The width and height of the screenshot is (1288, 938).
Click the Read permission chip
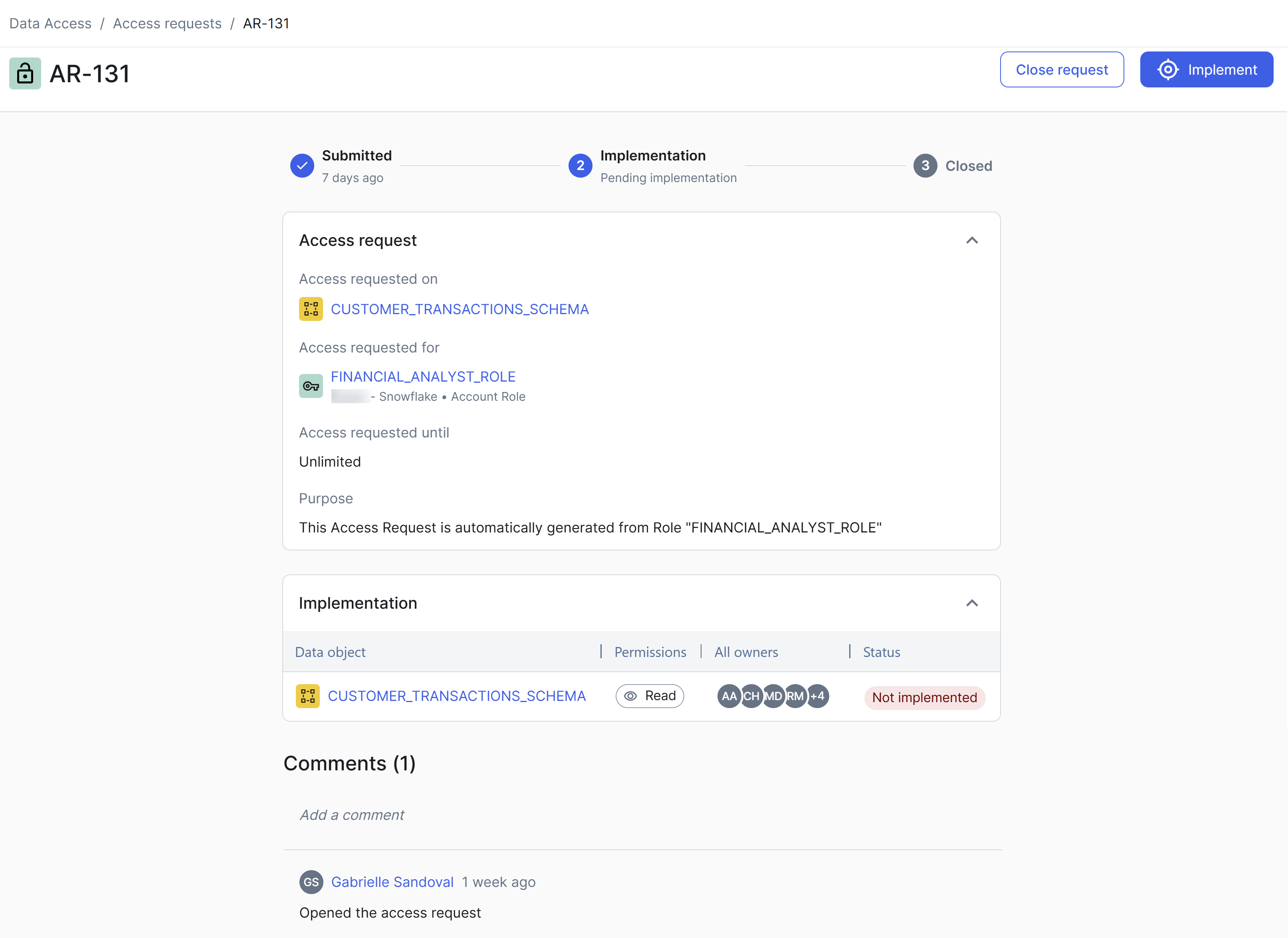click(650, 696)
